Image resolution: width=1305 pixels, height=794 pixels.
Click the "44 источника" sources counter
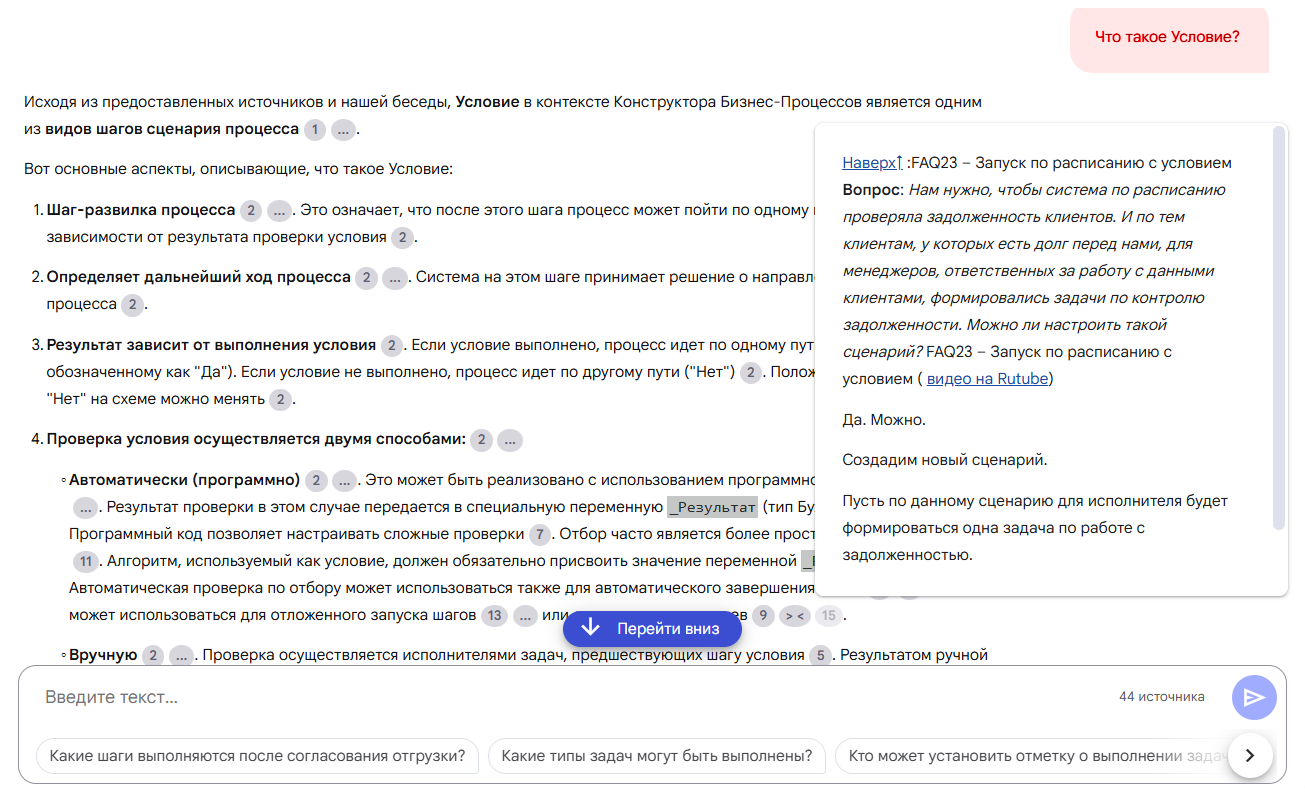tap(1162, 697)
